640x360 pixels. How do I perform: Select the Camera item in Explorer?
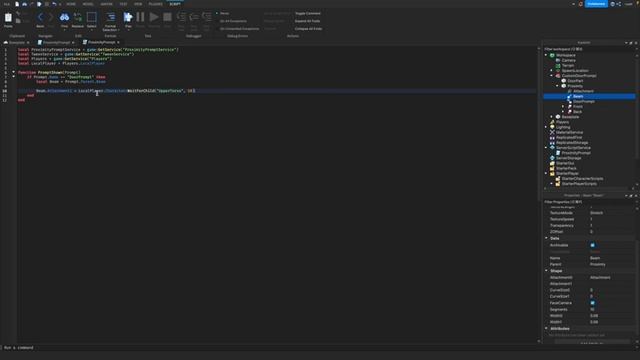pos(568,60)
